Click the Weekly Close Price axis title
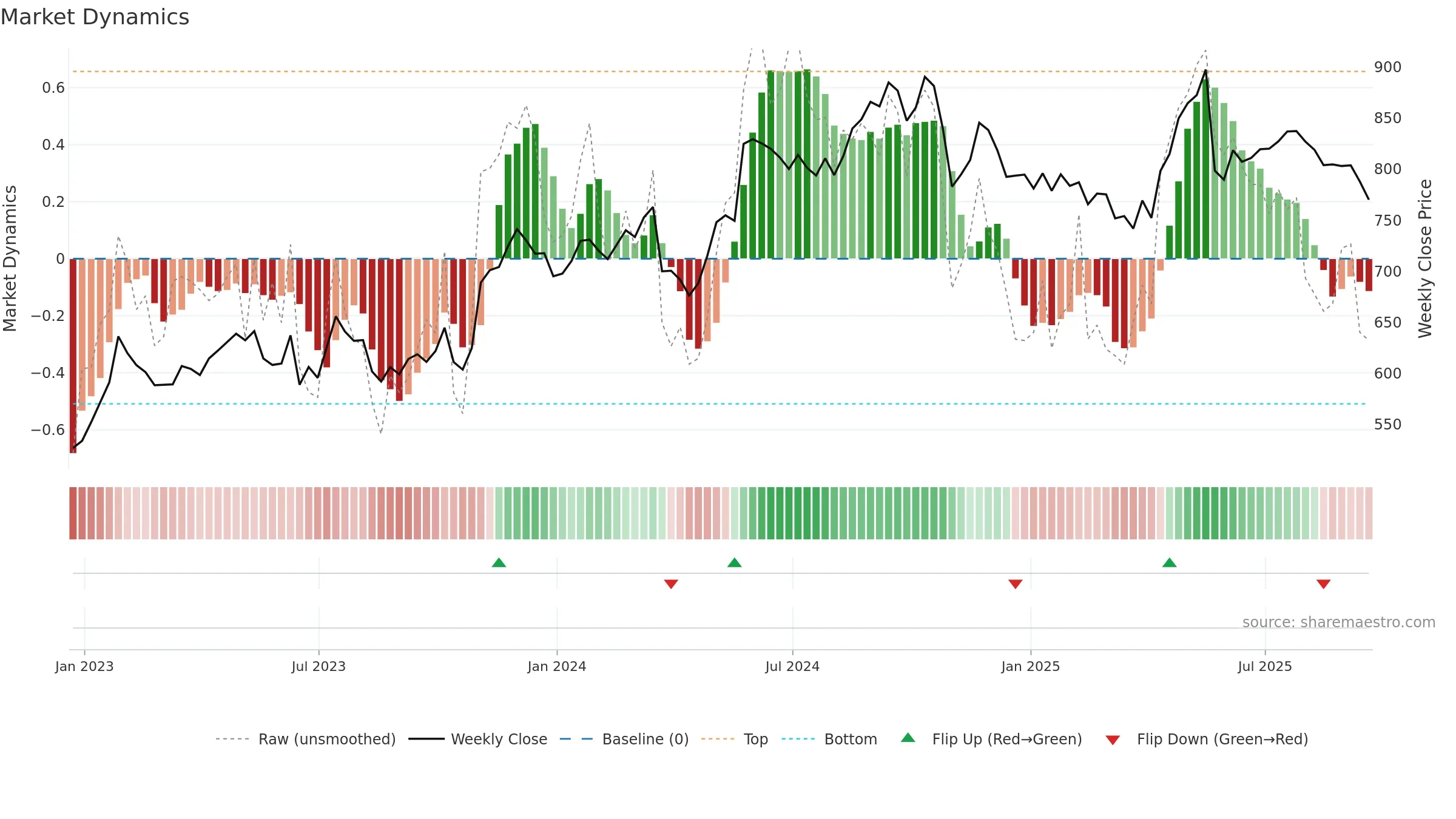1456x819 pixels. [x=1425, y=258]
